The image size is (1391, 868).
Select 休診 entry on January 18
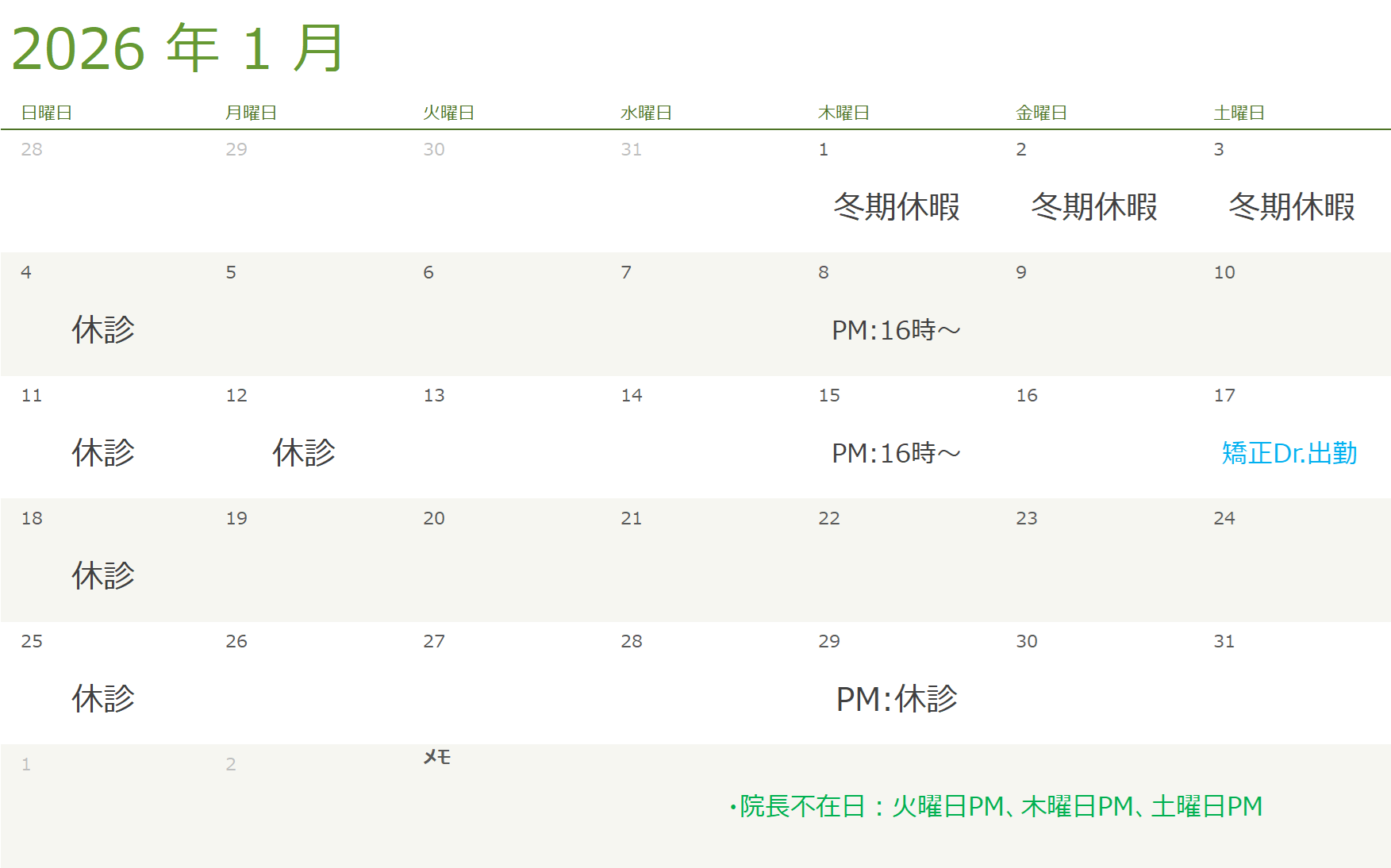tap(103, 576)
